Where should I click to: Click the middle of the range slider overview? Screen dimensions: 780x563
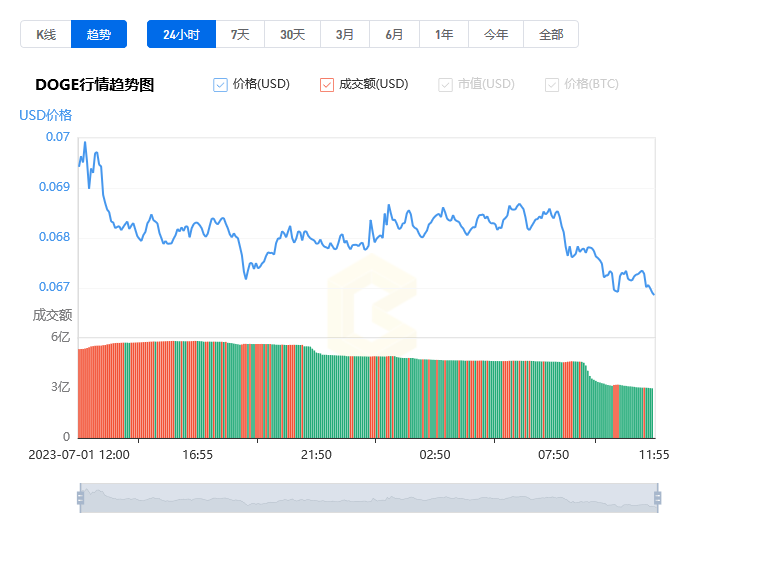[x=369, y=498]
